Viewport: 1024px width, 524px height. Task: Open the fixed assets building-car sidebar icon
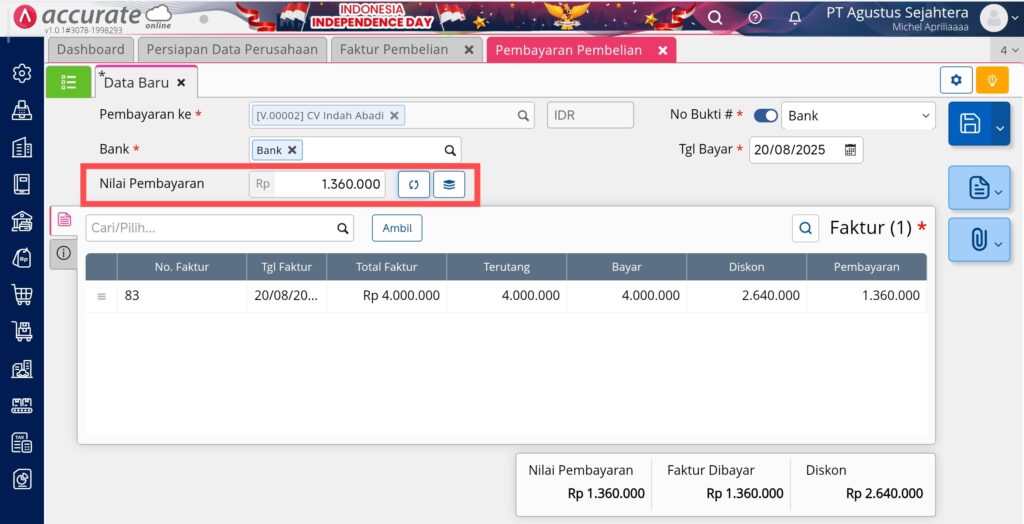(x=22, y=369)
